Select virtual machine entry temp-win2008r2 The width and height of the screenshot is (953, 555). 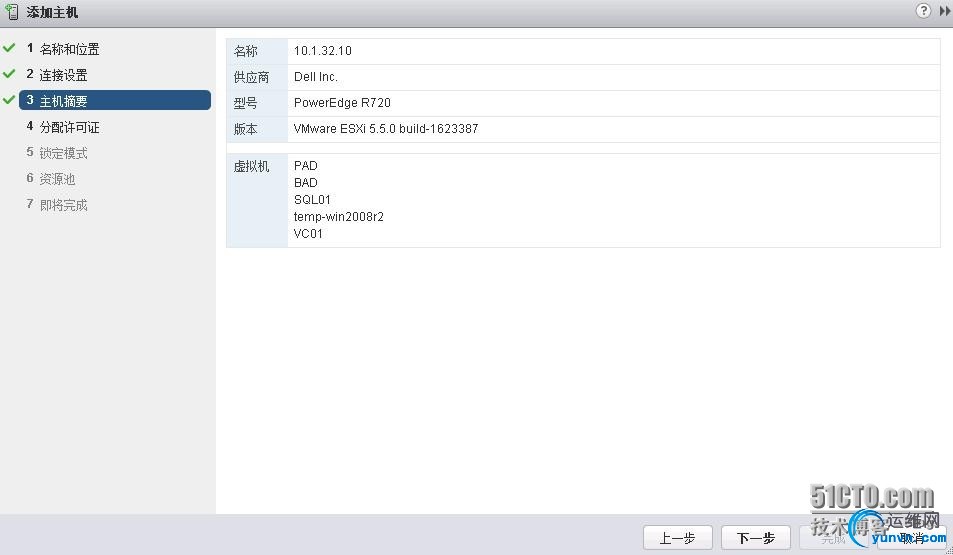[339, 217]
